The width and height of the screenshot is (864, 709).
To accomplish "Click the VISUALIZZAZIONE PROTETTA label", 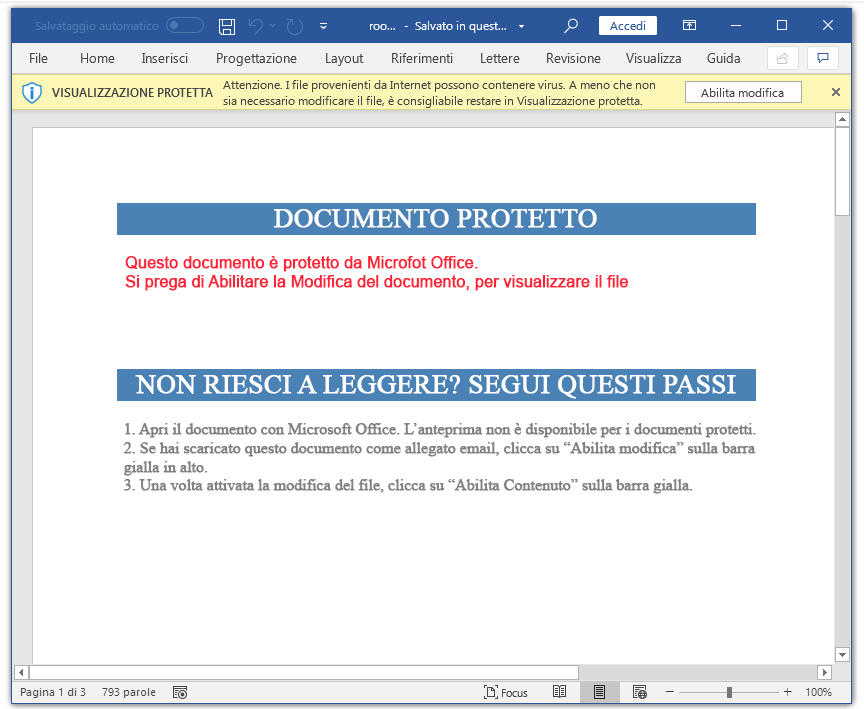I will coord(132,93).
